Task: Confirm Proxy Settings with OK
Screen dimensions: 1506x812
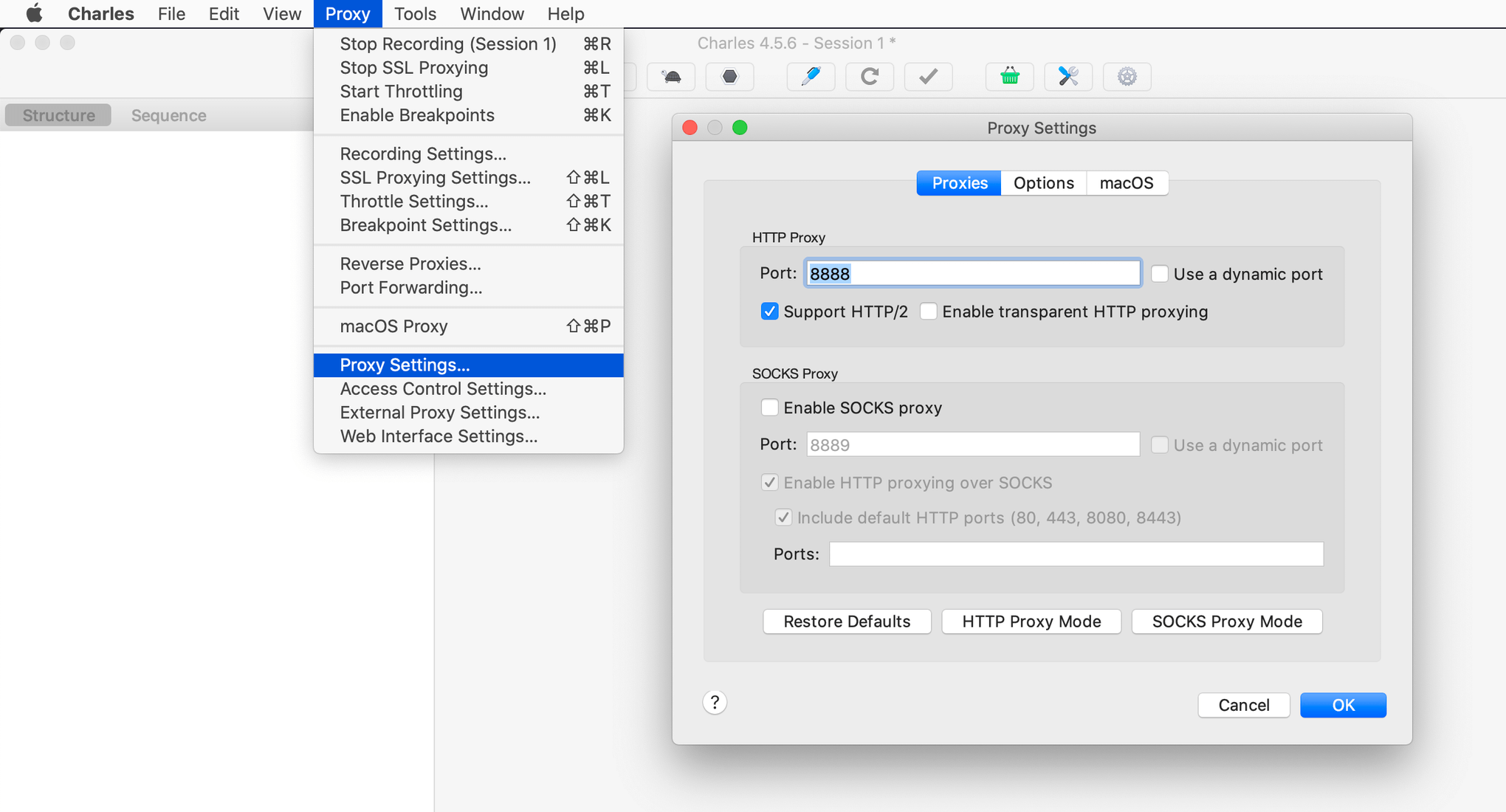Action: (1343, 705)
